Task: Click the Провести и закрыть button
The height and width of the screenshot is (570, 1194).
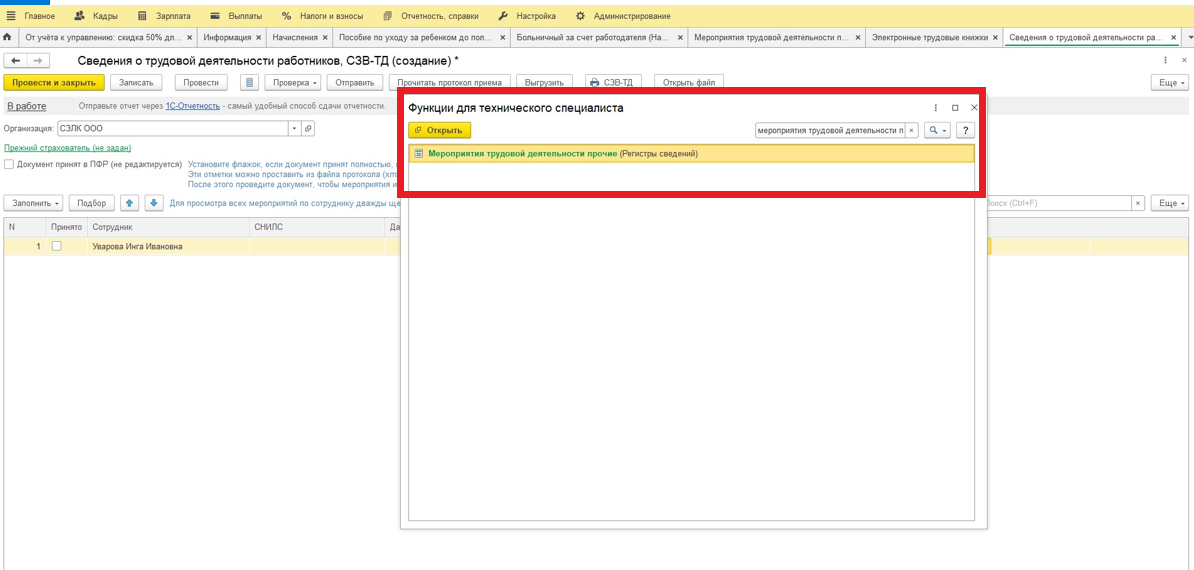Action: (x=54, y=83)
